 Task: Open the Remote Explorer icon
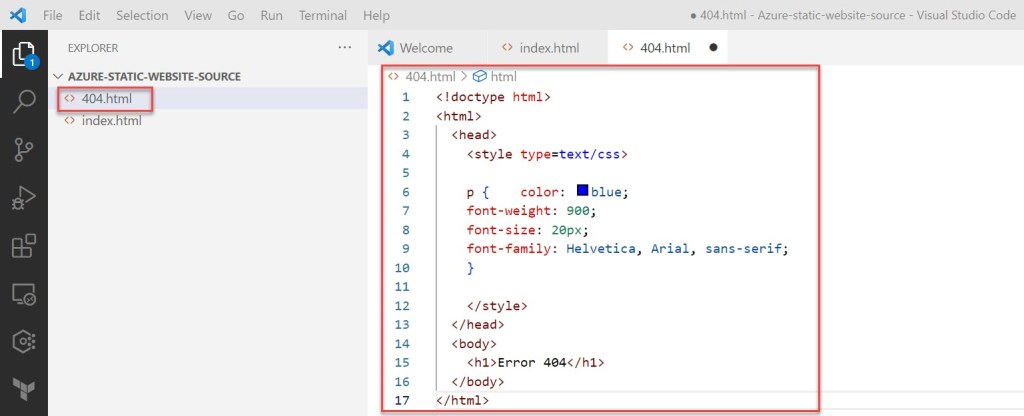[x=23, y=294]
